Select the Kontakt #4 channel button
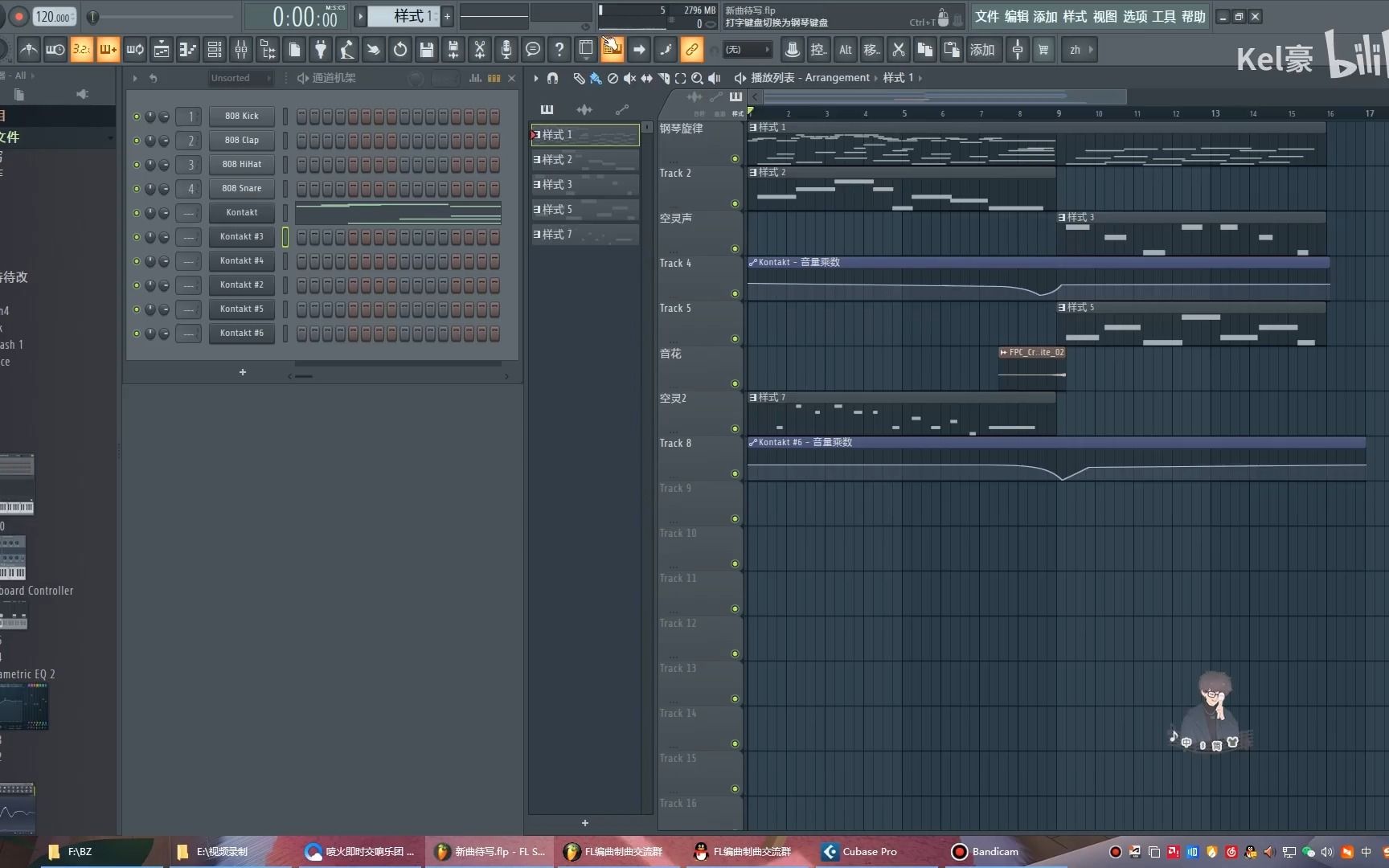Image resolution: width=1389 pixels, height=868 pixels. click(242, 261)
